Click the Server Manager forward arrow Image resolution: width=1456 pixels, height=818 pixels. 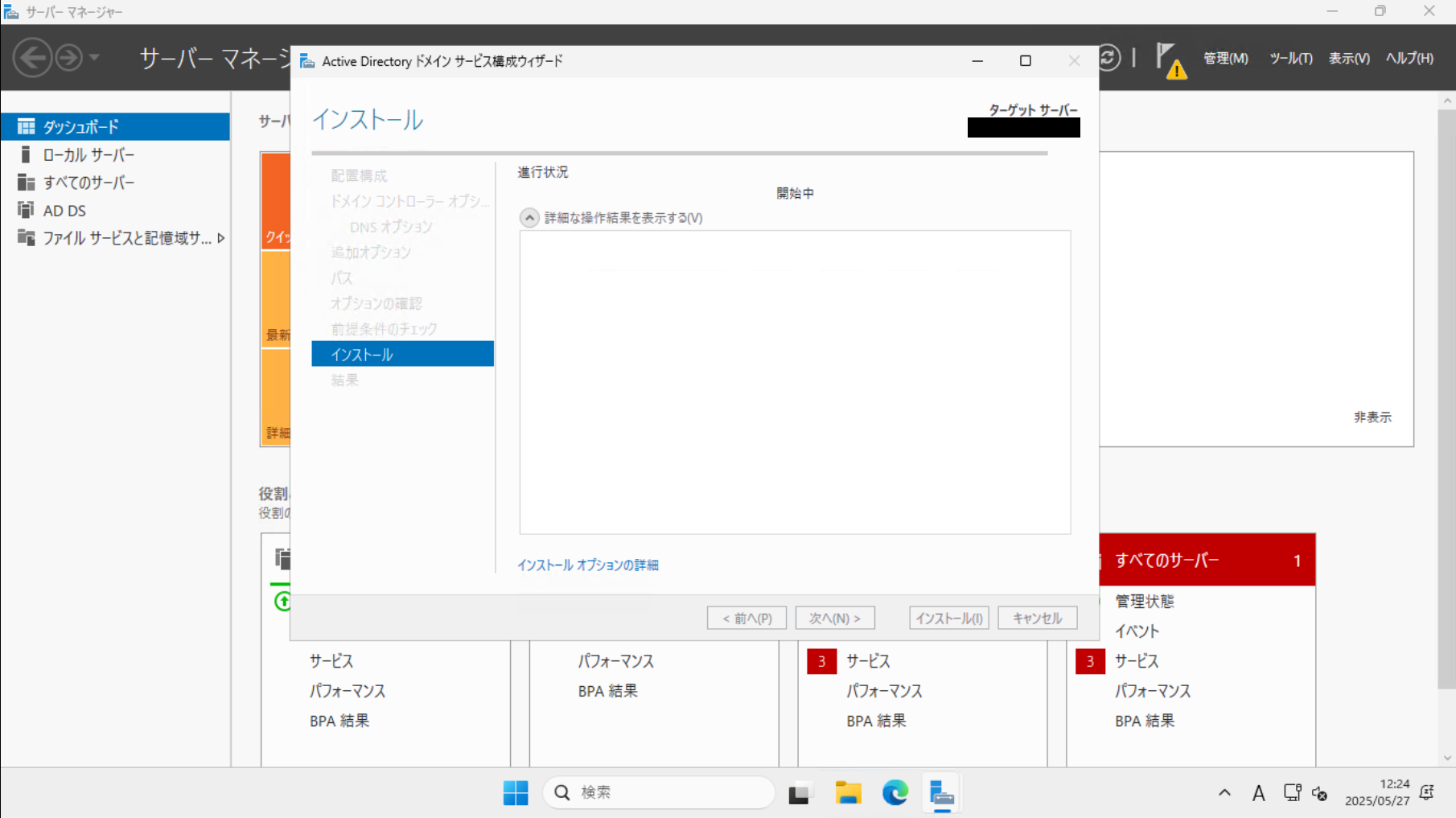(69, 58)
